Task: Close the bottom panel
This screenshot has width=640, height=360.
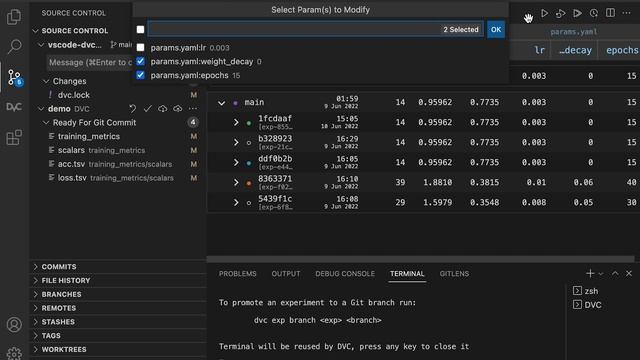Action: (x=629, y=273)
